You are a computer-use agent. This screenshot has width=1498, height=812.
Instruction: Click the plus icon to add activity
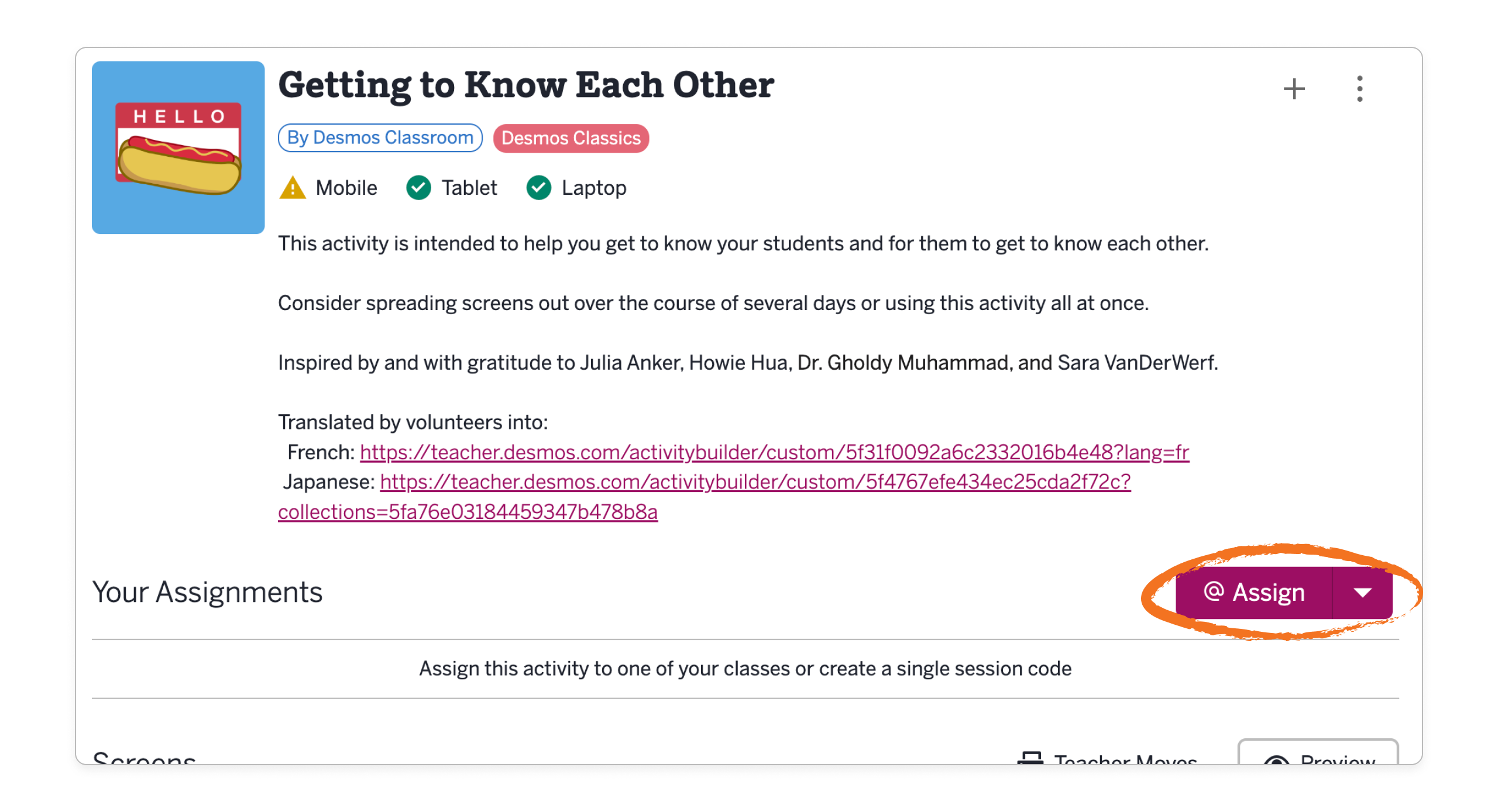click(1293, 88)
